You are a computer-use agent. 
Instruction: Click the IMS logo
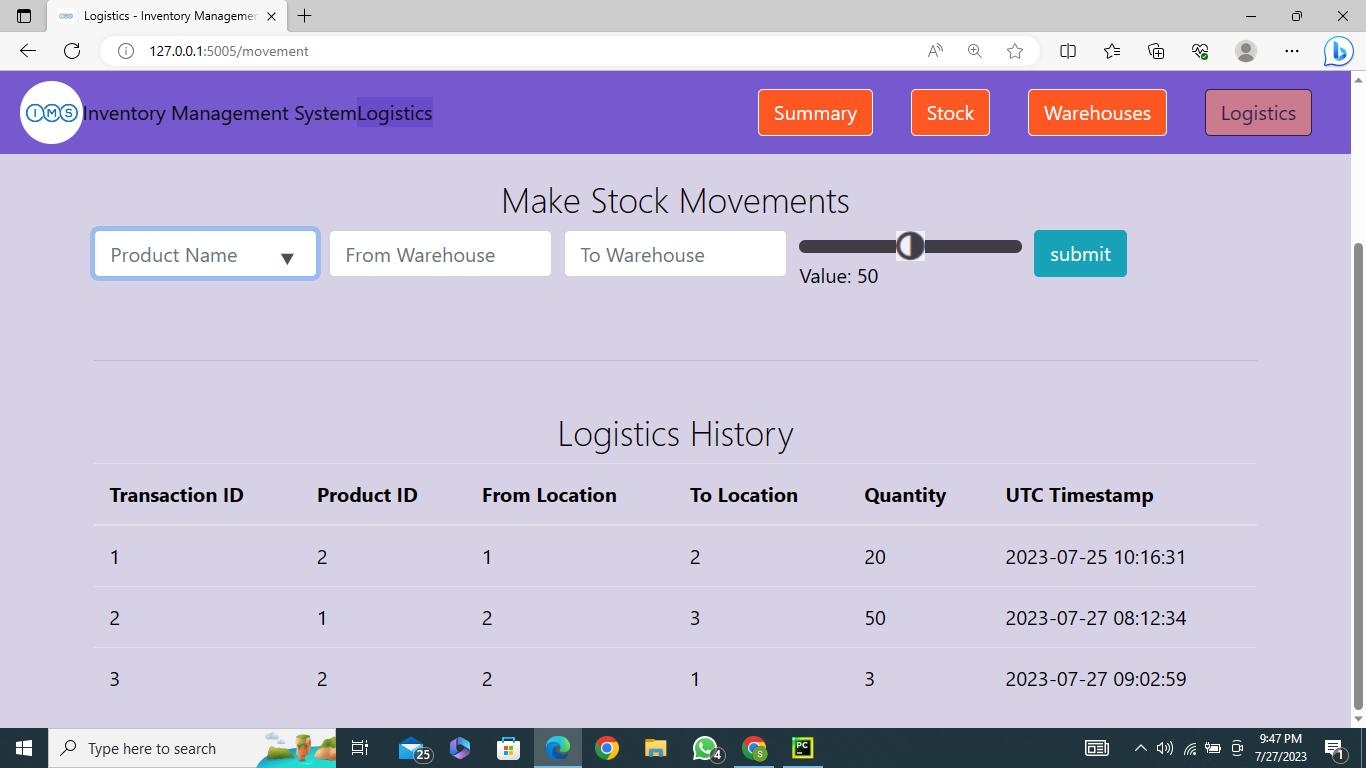click(x=51, y=112)
